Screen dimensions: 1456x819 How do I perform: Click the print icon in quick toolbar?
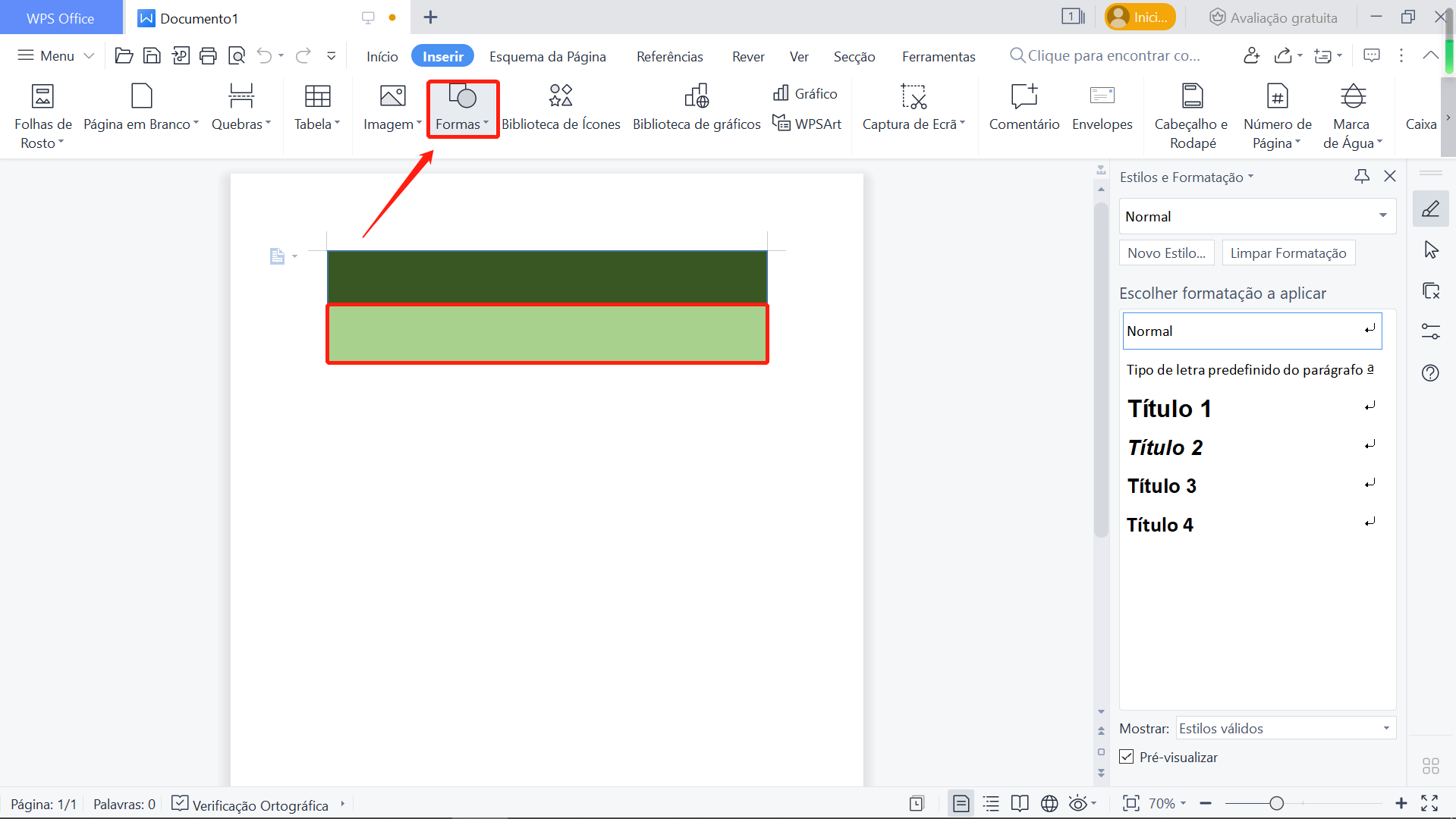[208, 55]
